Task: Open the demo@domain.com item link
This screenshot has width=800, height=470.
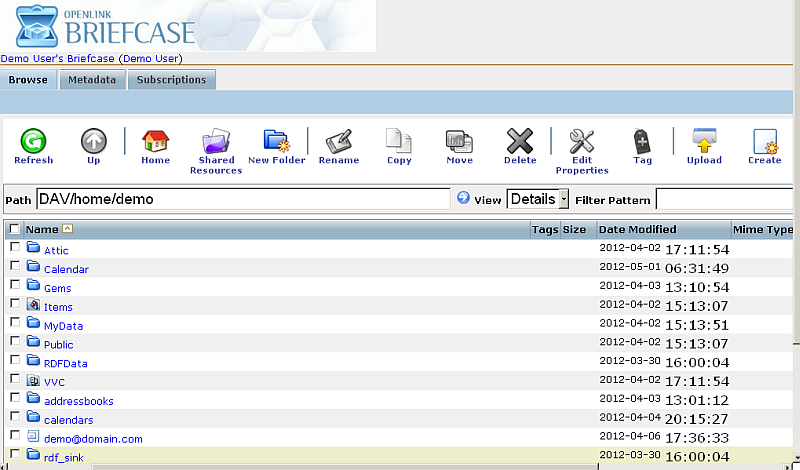Action: point(93,439)
